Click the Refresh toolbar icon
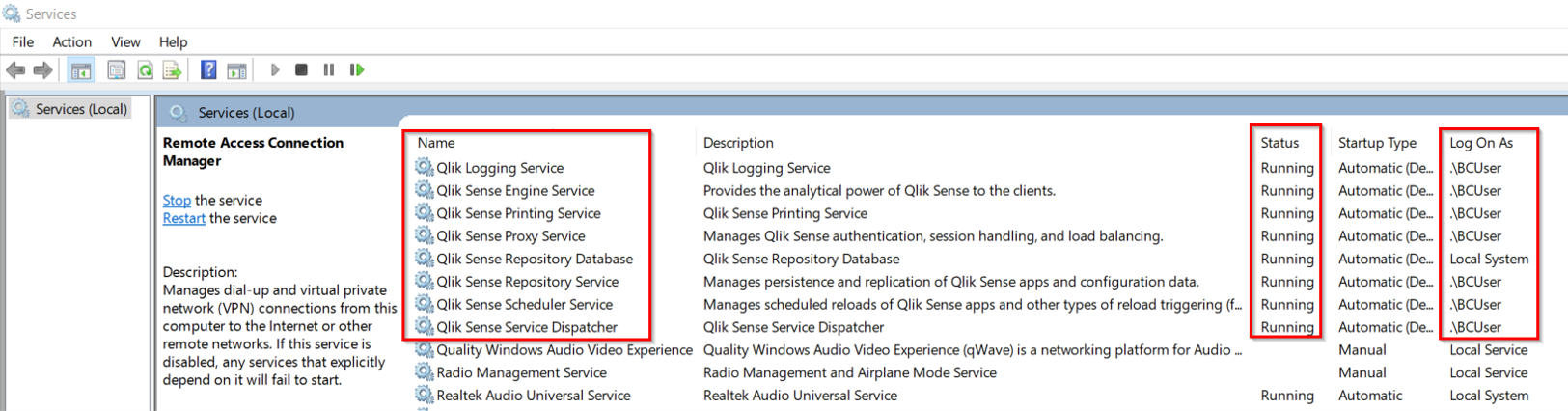 tap(145, 70)
